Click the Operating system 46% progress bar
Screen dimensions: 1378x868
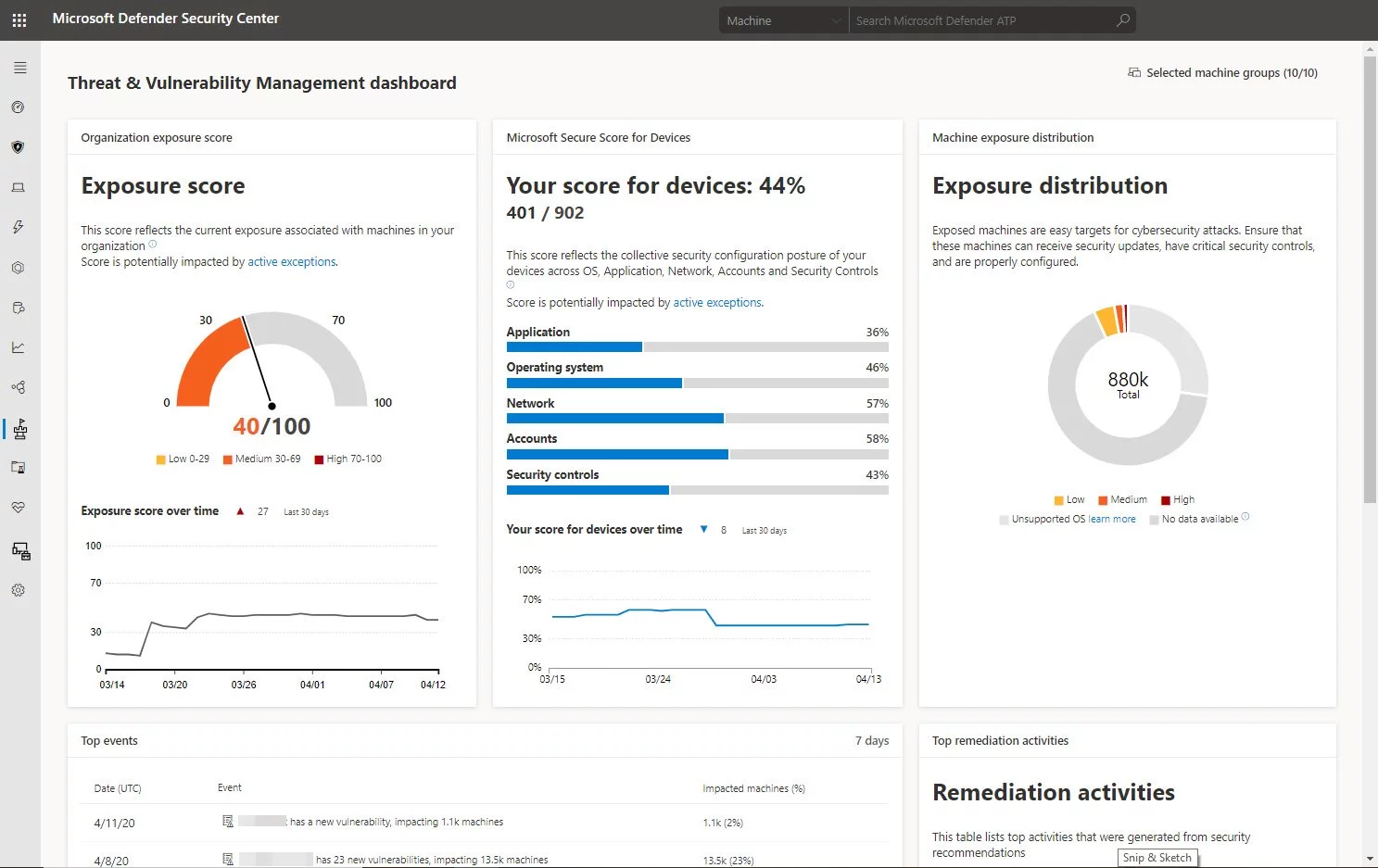pyautogui.click(x=697, y=383)
